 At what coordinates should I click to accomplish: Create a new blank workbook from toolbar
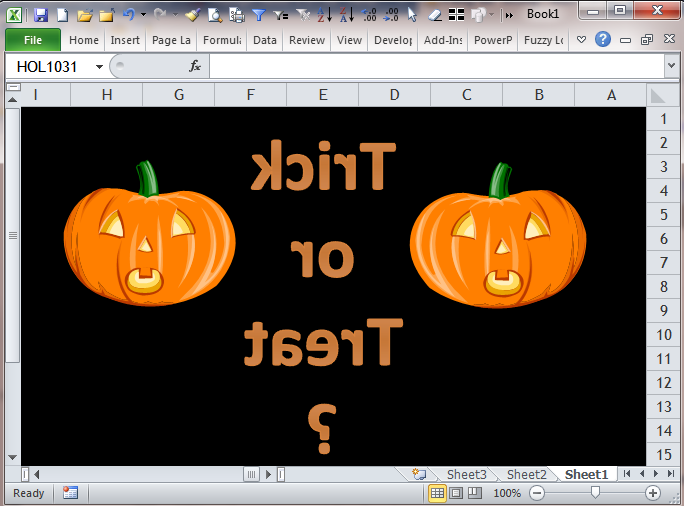click(62, 15)
